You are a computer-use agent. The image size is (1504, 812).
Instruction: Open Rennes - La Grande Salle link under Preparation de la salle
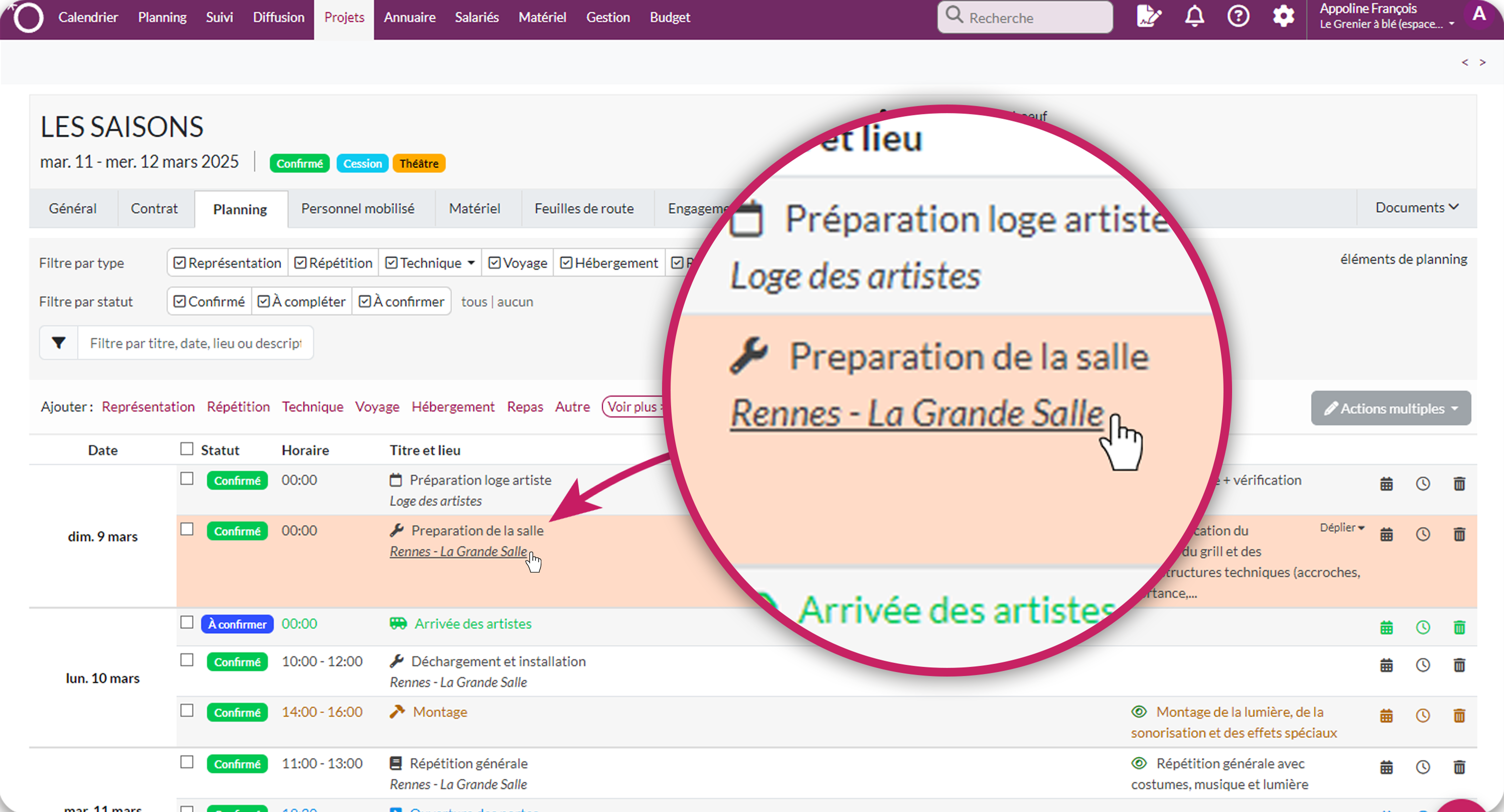tap(458, 552)
